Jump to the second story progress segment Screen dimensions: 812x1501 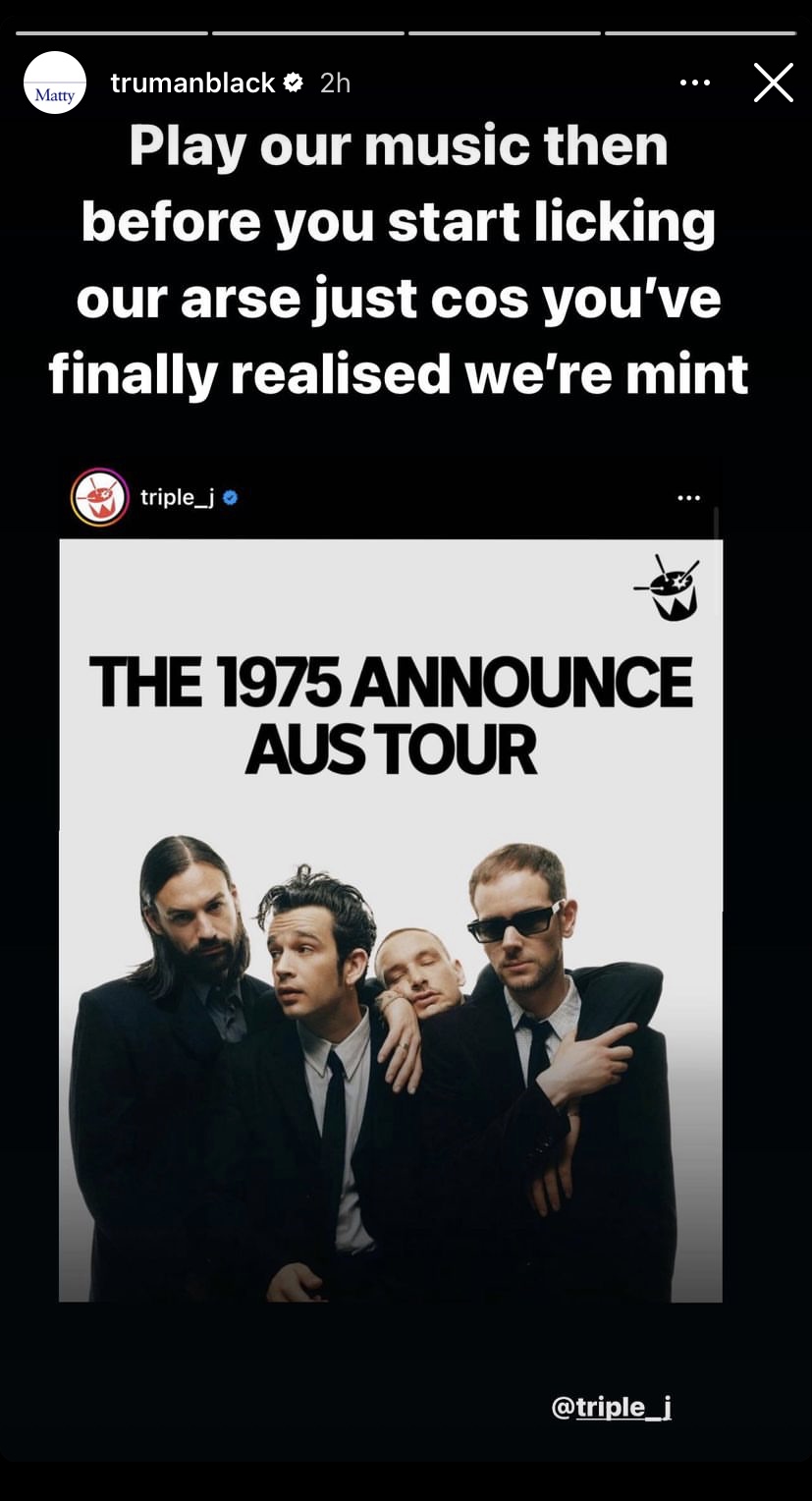point(307,32)
